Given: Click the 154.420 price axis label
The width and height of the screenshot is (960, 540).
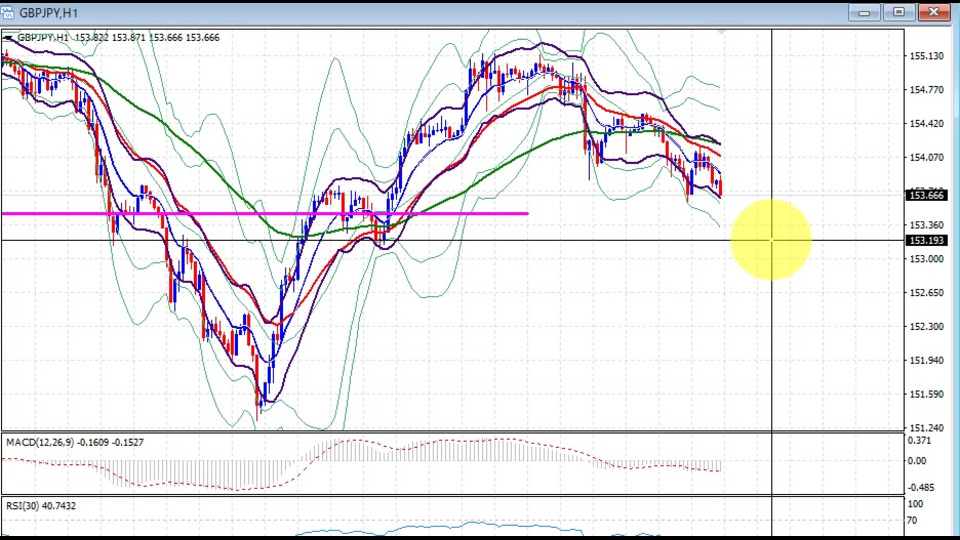Looking at the screenshot, I should [926, 124].
